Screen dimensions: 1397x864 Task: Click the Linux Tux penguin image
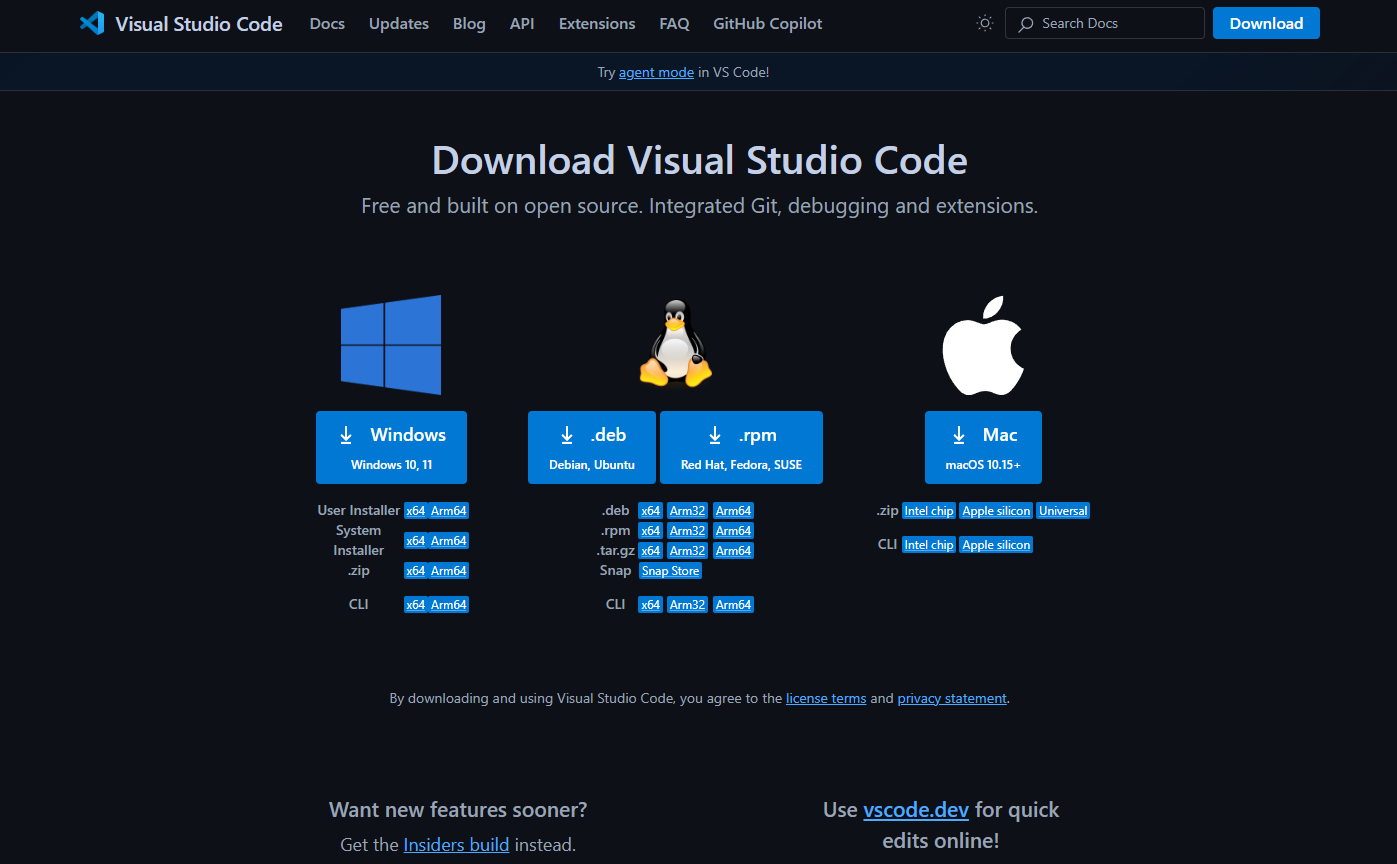tap(676, 343)
